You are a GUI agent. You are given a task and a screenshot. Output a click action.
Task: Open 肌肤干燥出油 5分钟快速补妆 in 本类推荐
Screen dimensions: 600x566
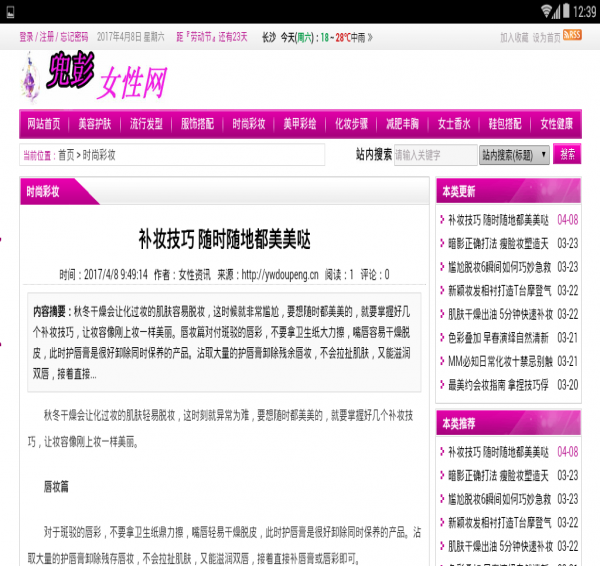pyautogui.click(x=501, y=546)
